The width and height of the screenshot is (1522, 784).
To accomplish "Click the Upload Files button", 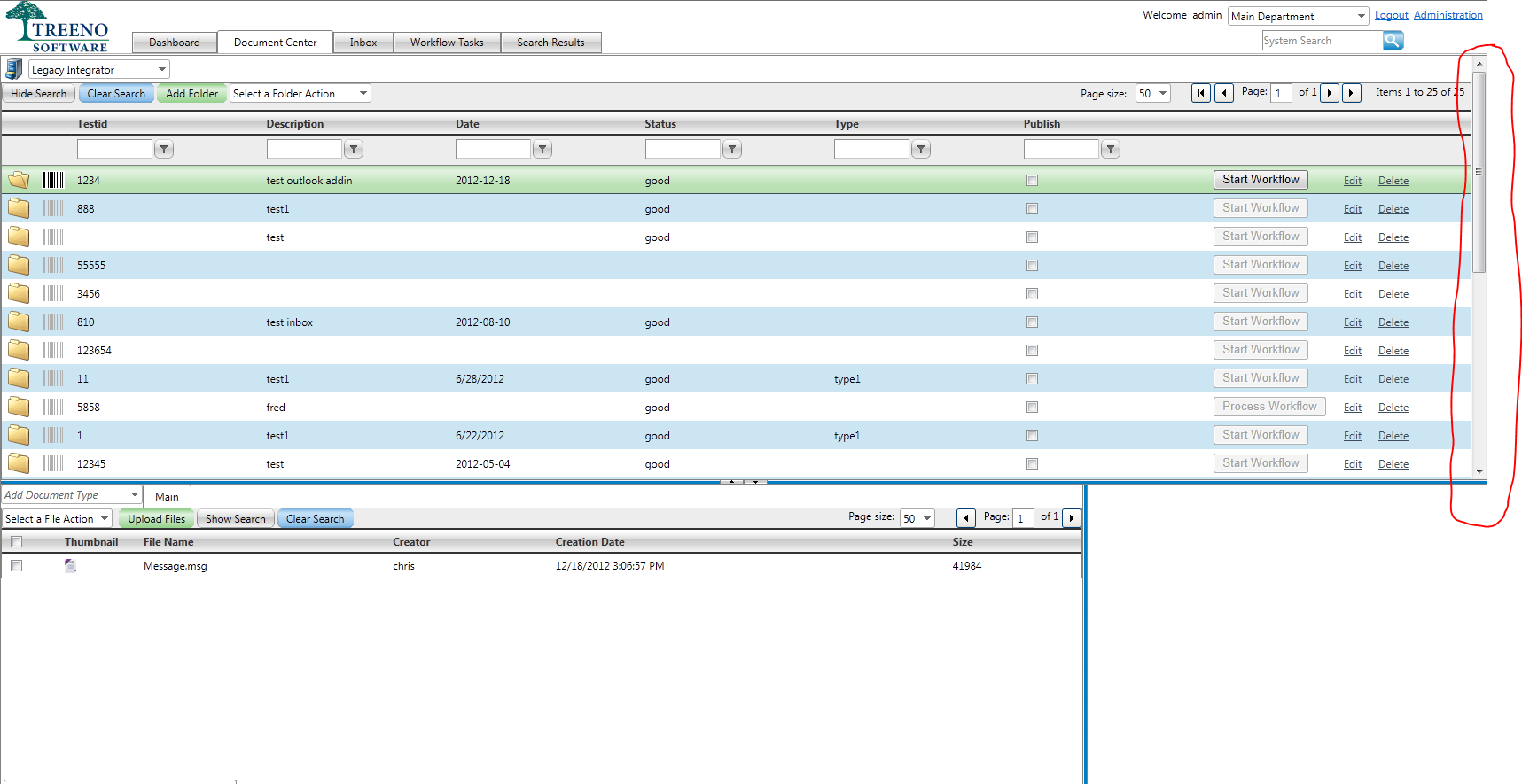I will pos(156,519).
